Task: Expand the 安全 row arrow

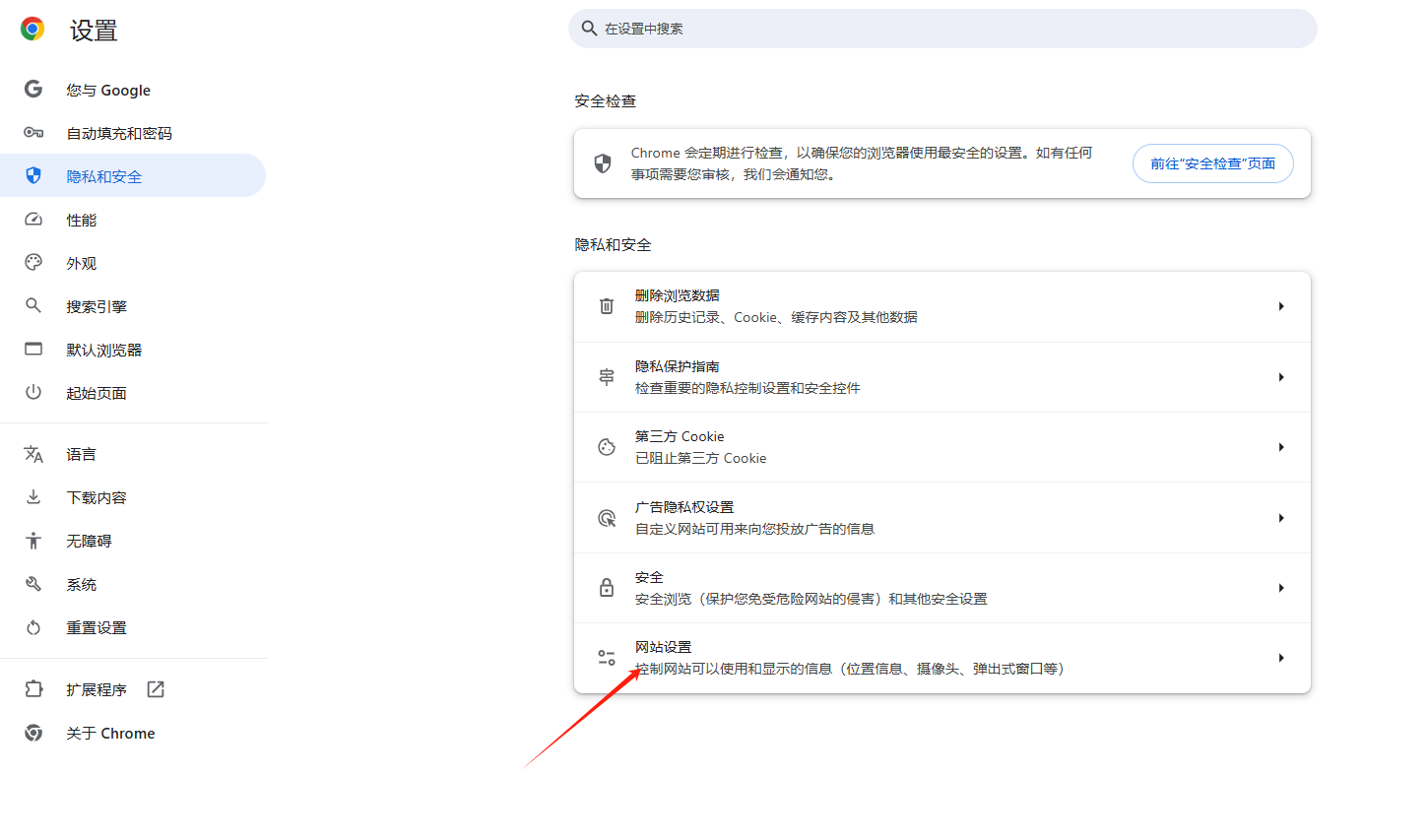Action: pyautogui.click(x=1281, y=588)
